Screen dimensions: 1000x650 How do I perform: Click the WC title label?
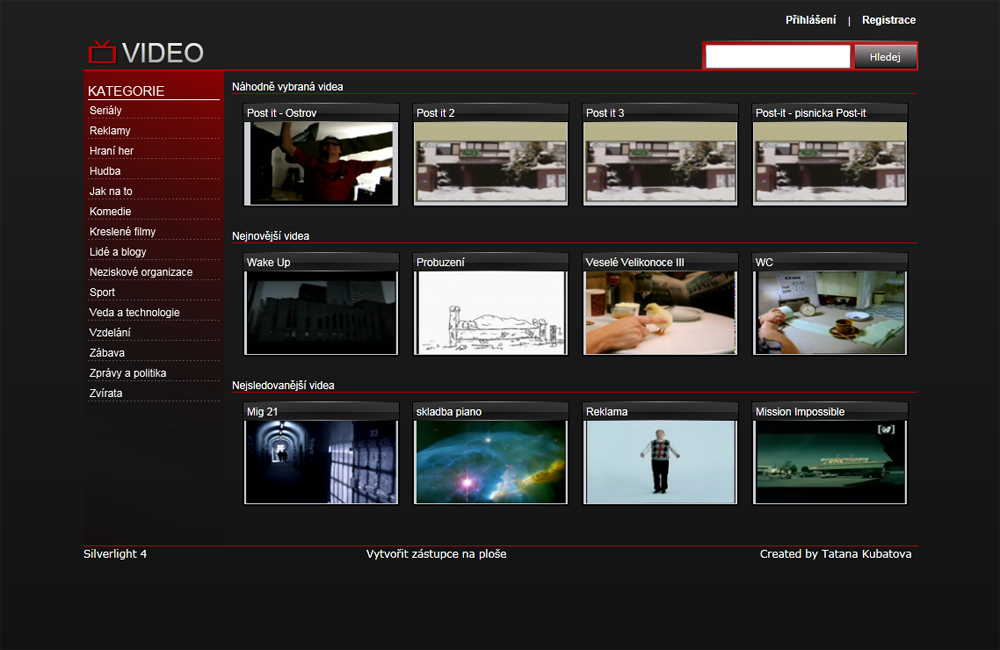click(764, 262)
